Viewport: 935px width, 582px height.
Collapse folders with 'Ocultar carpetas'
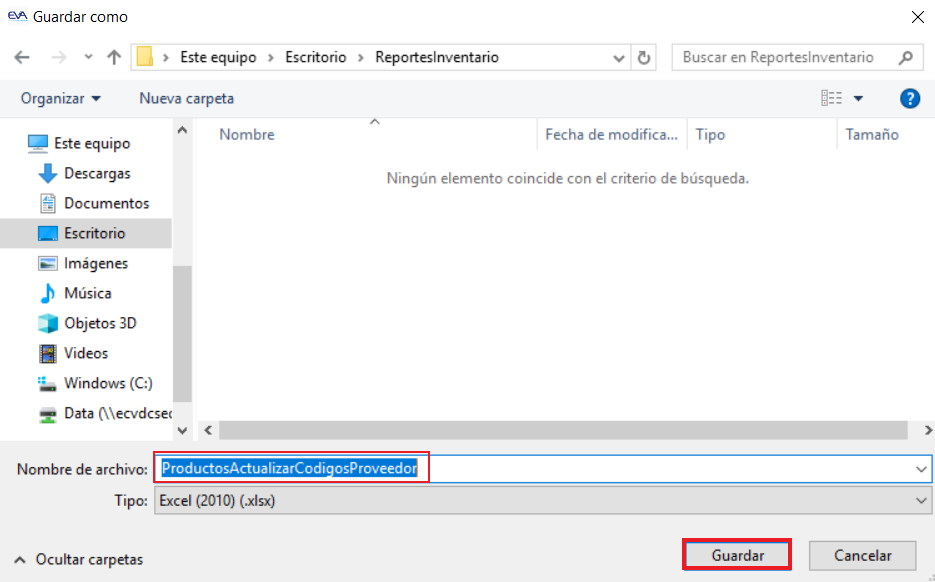(x=78, y=559)
